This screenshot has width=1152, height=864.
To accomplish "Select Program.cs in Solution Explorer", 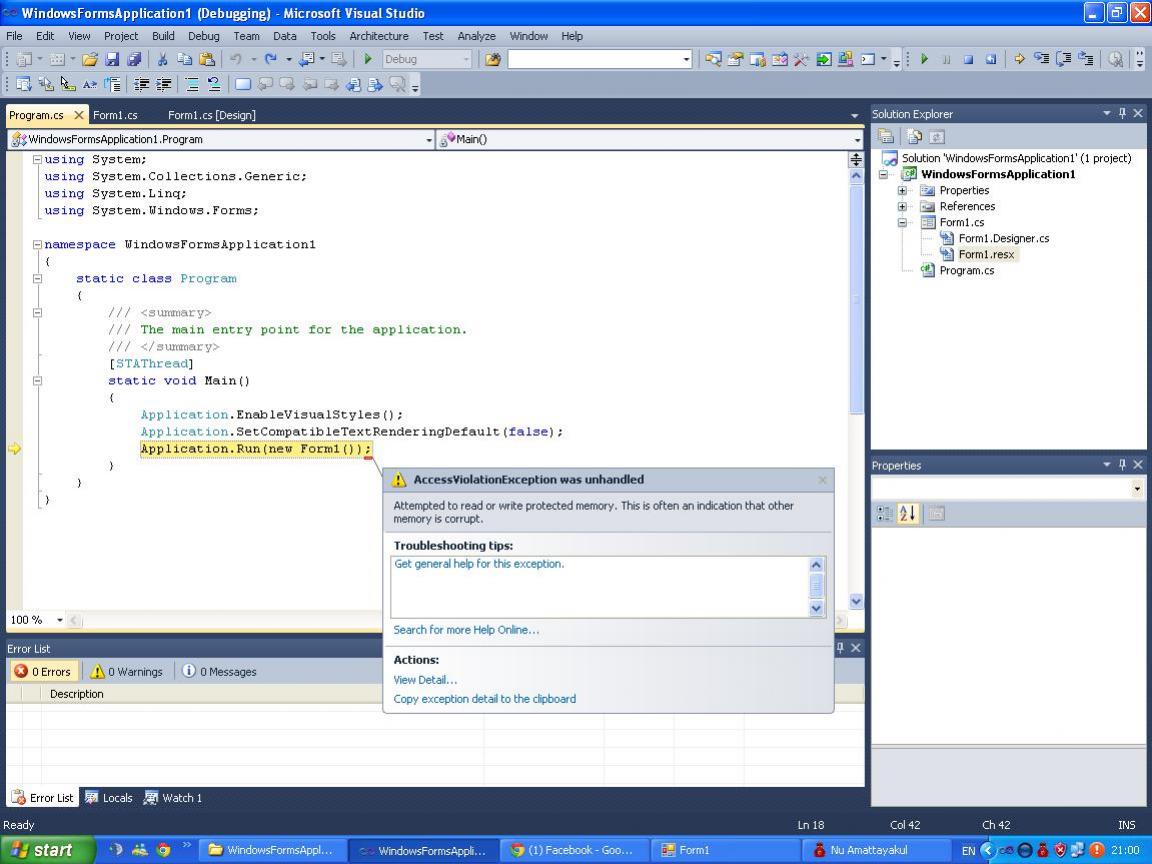I will [x=966, y=270].
